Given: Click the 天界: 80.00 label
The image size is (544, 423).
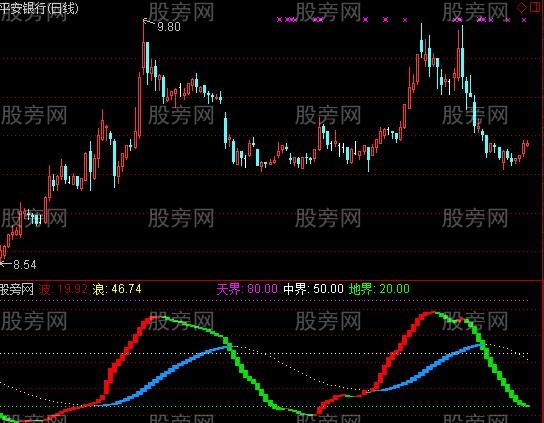Looking at the screenshot, I should pyautogui.click(x=247, y=289).
